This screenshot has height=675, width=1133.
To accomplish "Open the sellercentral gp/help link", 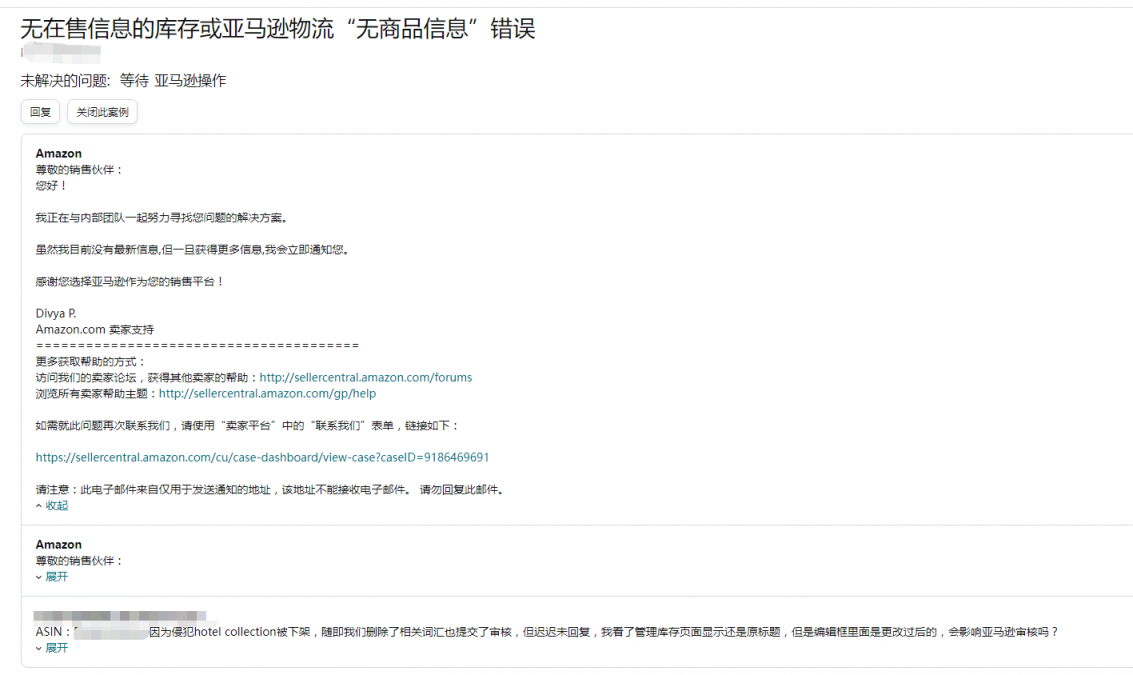I will click(x=267, y=393).
